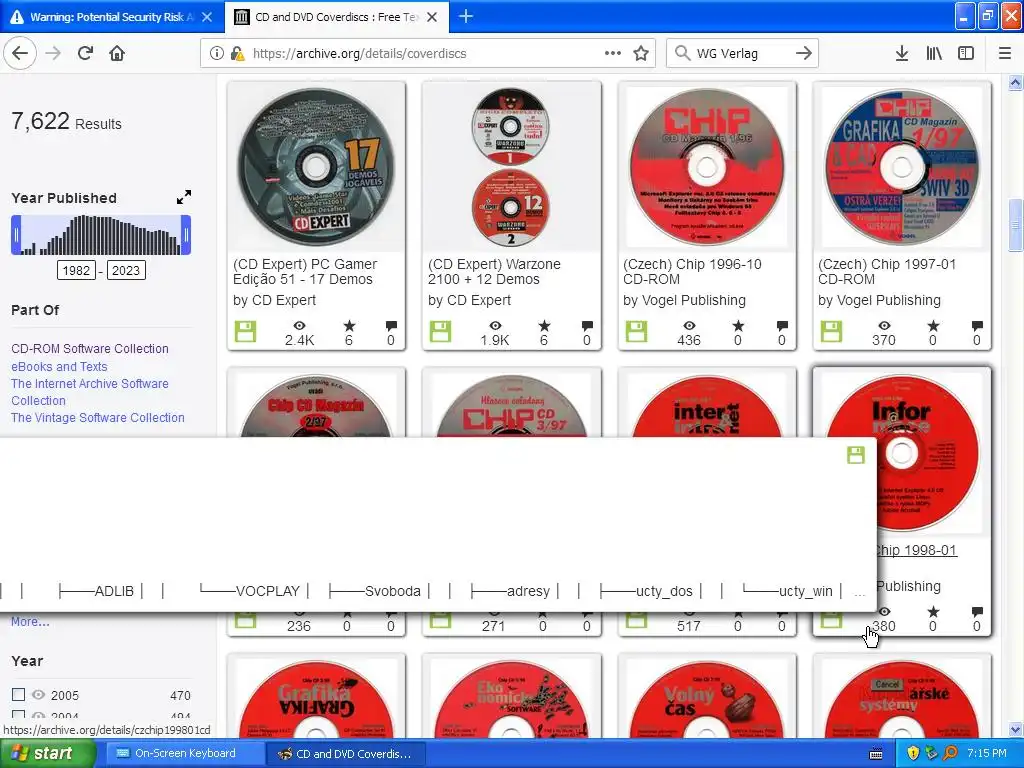1024x768 pixels.
Task: Switch to the Warning: Potential Security Risk tab
Action: coord(112,17)
